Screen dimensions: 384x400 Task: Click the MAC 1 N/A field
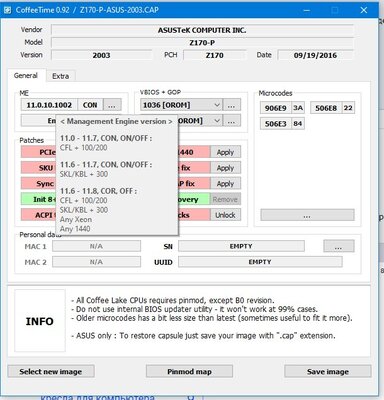coord(96,246)
